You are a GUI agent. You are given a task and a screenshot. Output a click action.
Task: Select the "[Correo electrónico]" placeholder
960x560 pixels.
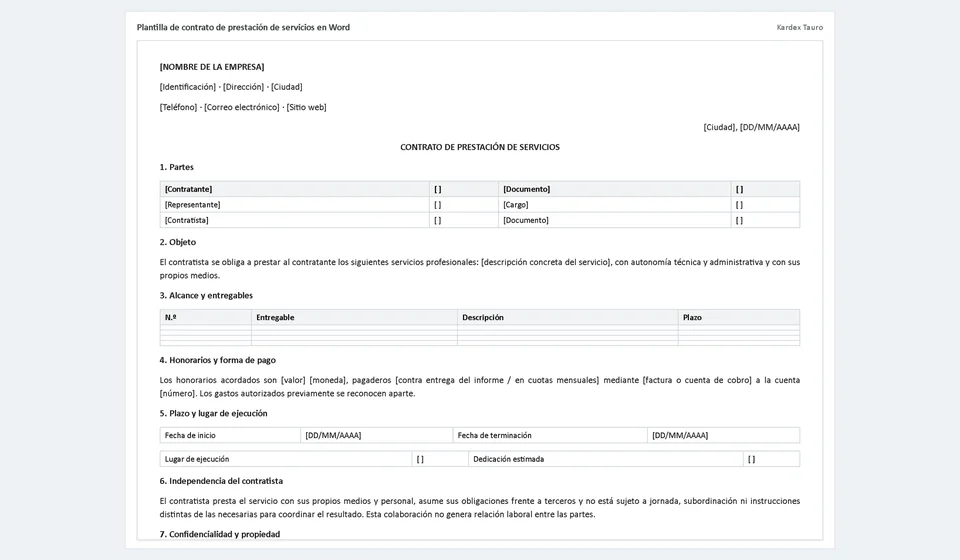pyautogui.click(x=242, y=107)
